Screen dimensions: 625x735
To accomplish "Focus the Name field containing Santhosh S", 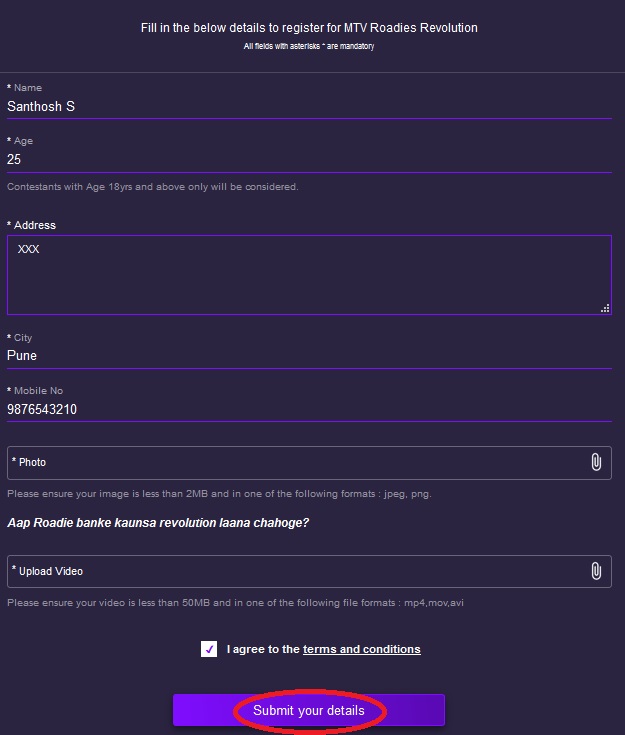I will [x=300, y=106].
